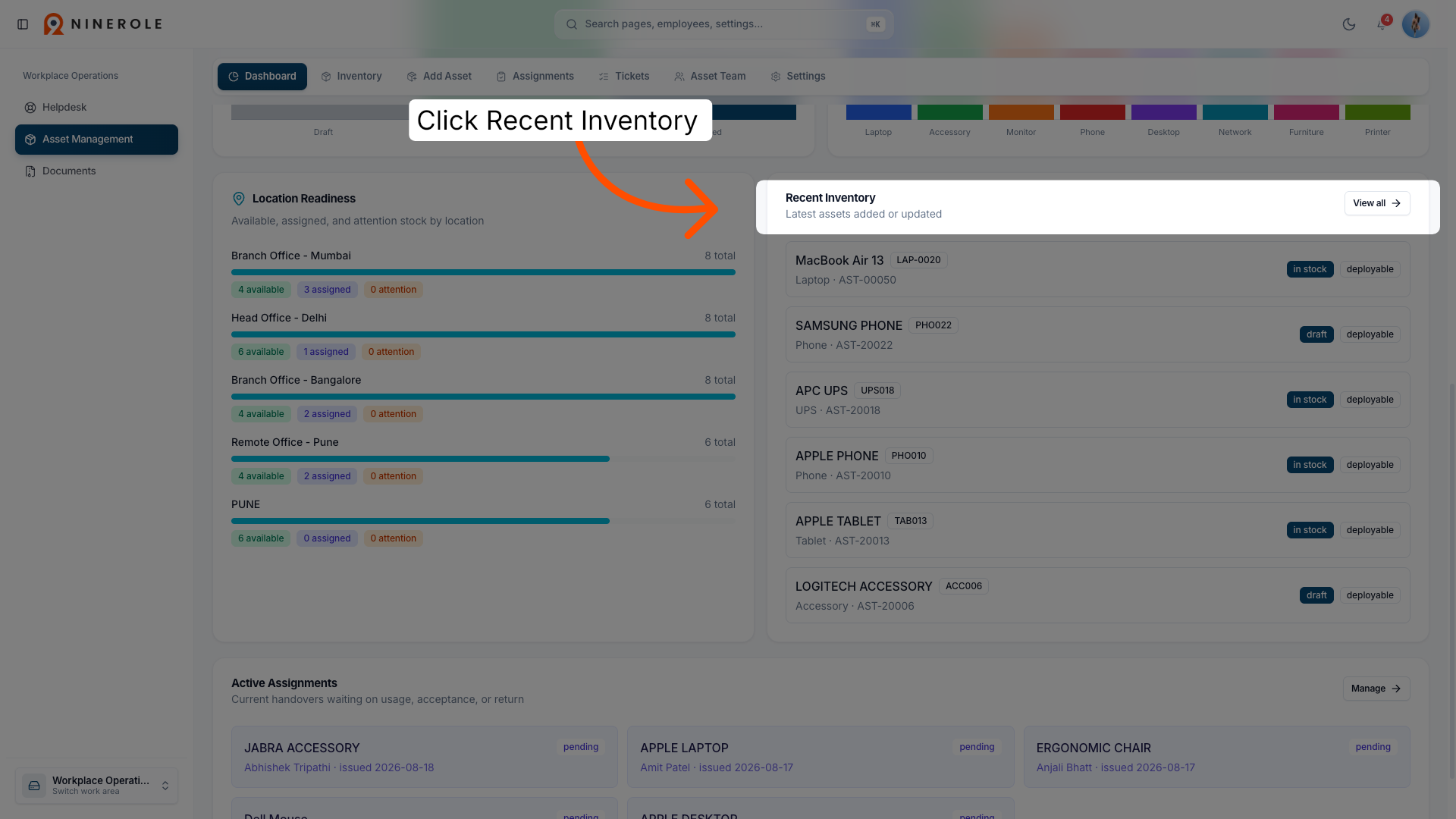Click the search magnifier icon
This screenshot has width=1456, height=819.
click(572, 24)
